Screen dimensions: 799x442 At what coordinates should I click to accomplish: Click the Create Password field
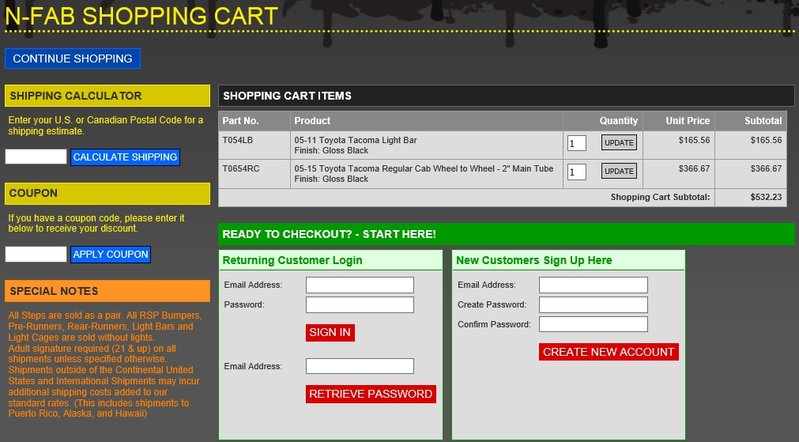593,305
